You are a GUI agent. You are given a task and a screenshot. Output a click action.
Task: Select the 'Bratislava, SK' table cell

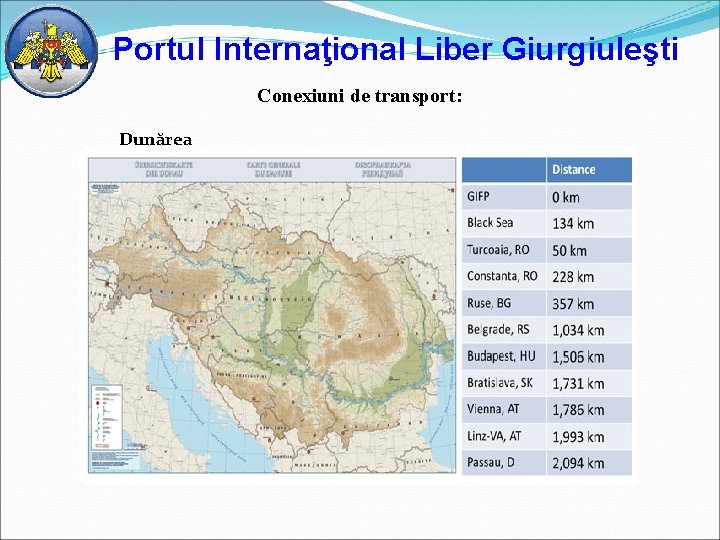click(x=504, y=383)
